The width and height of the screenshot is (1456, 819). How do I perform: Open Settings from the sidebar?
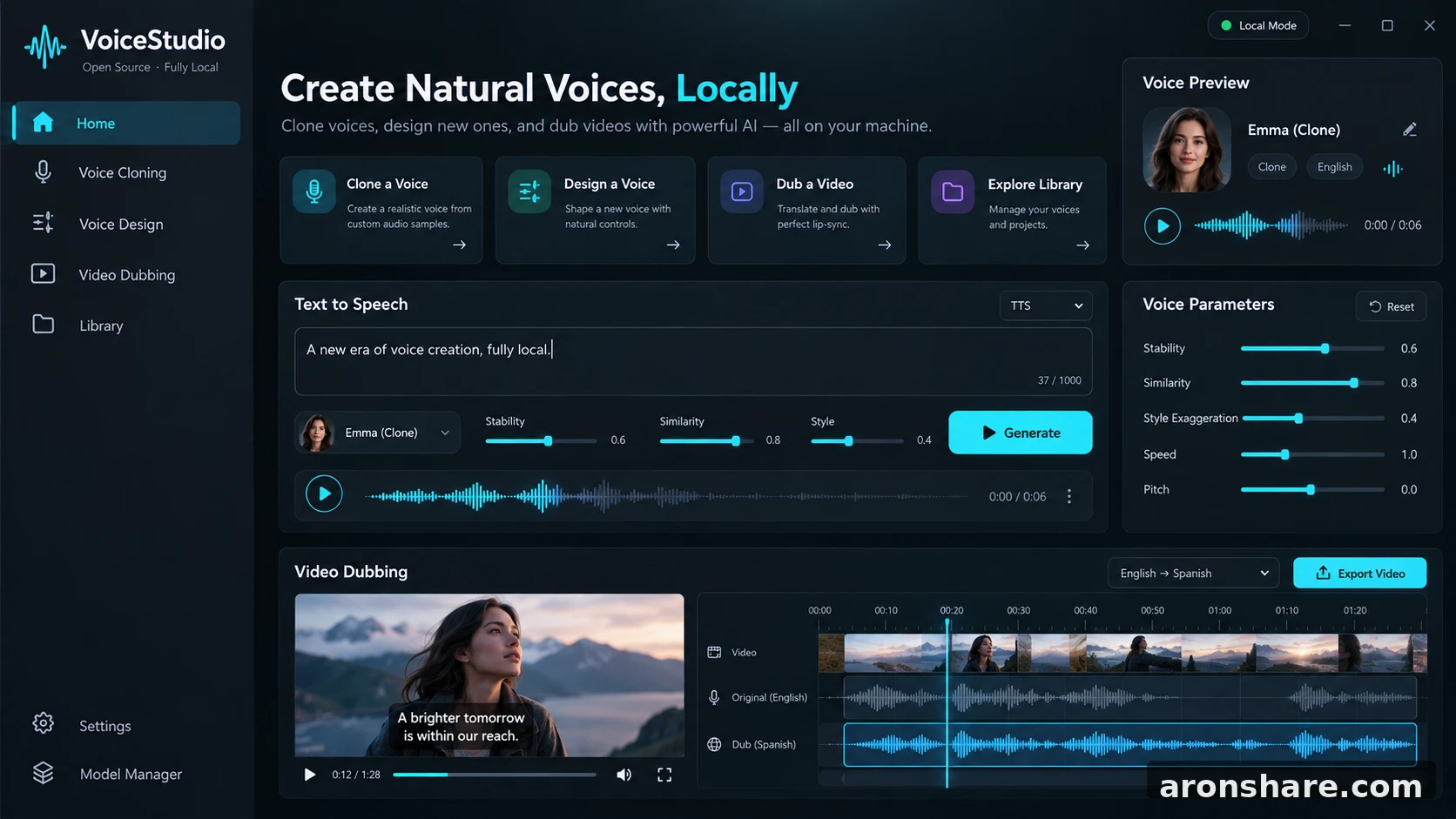click(126, 725)
